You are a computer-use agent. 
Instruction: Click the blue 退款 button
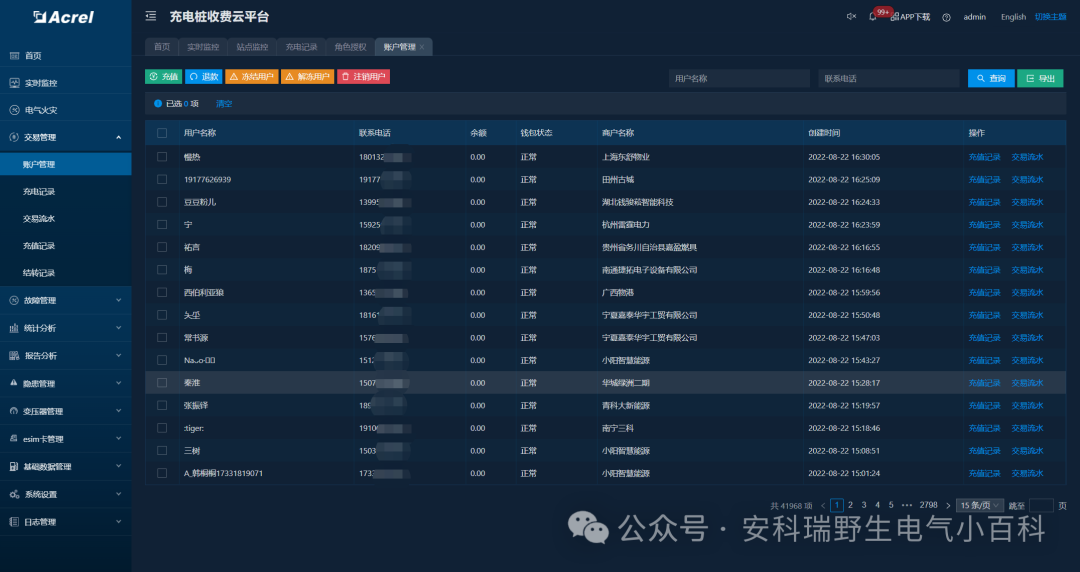pos(204,76)
